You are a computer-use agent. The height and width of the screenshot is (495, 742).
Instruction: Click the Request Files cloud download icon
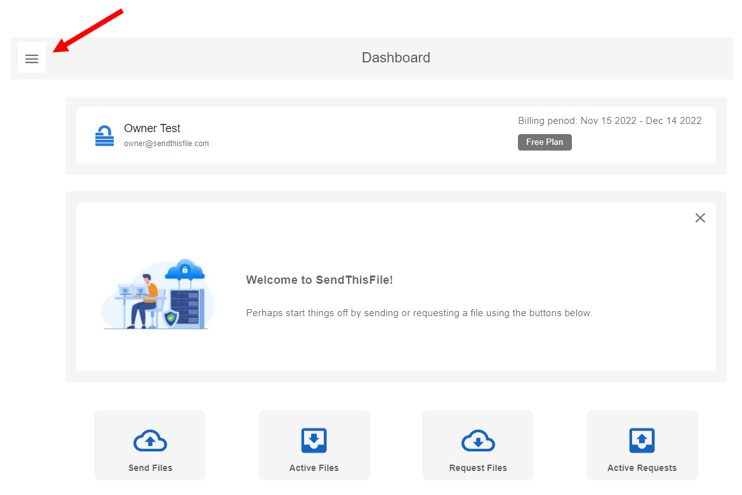pyautogui.click(x=478, y=440)
